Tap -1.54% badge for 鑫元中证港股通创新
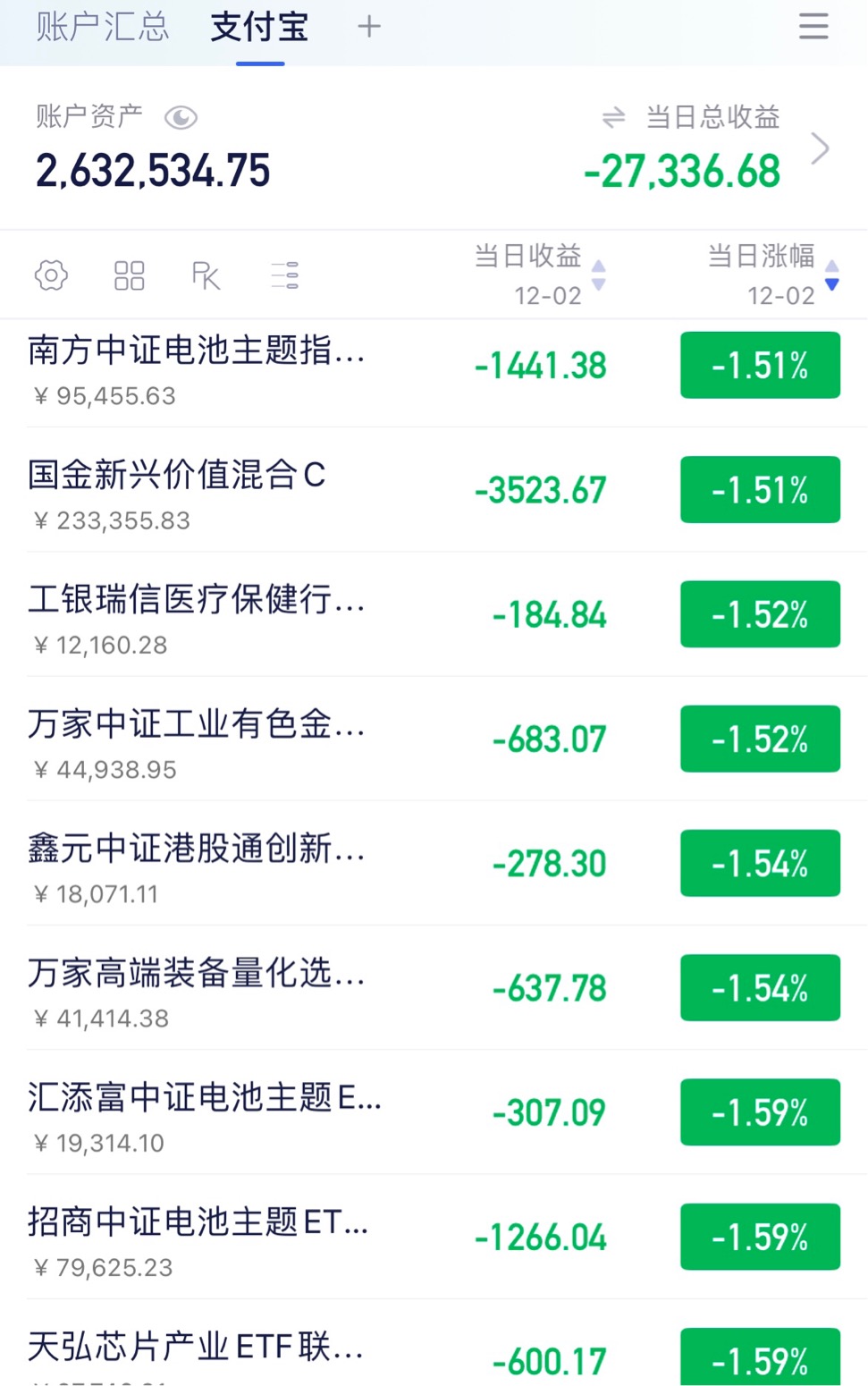Image resolution: width=868 pixels, height=1386 pixels. (x=760, y=864)
